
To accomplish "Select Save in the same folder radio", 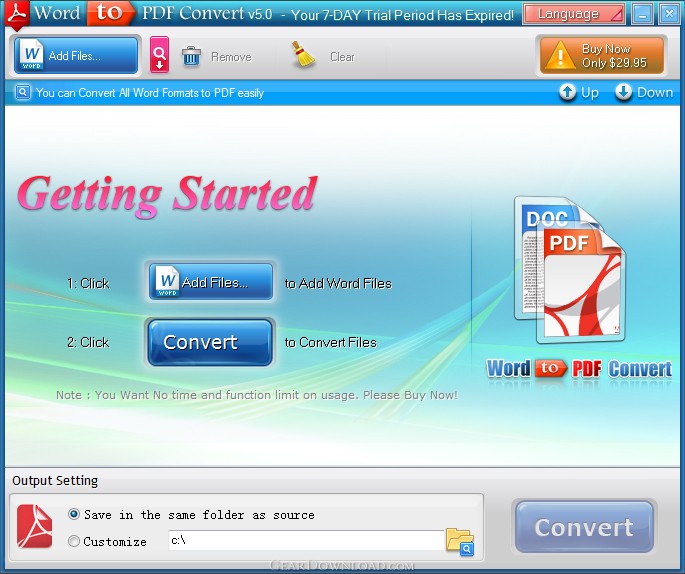I will tap(74, 514).
